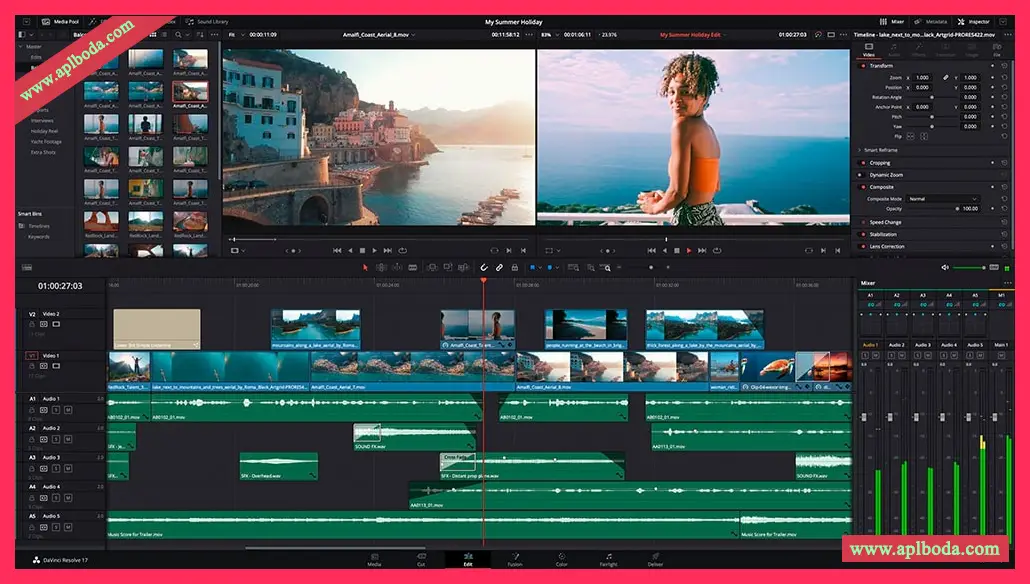Click the Blade Edit Mode tool
This screenshot has width=1030, height=584.
point(412,267)
